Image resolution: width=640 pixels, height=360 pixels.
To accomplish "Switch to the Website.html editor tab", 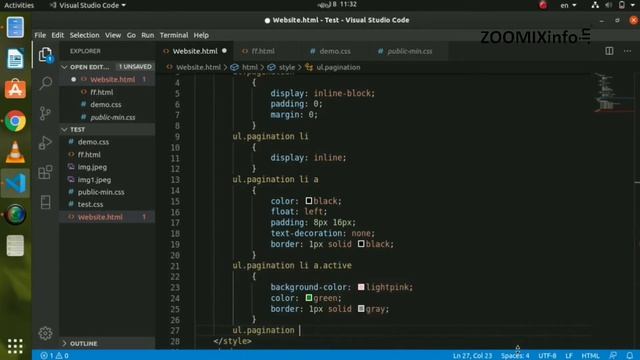I will (195, 51).
